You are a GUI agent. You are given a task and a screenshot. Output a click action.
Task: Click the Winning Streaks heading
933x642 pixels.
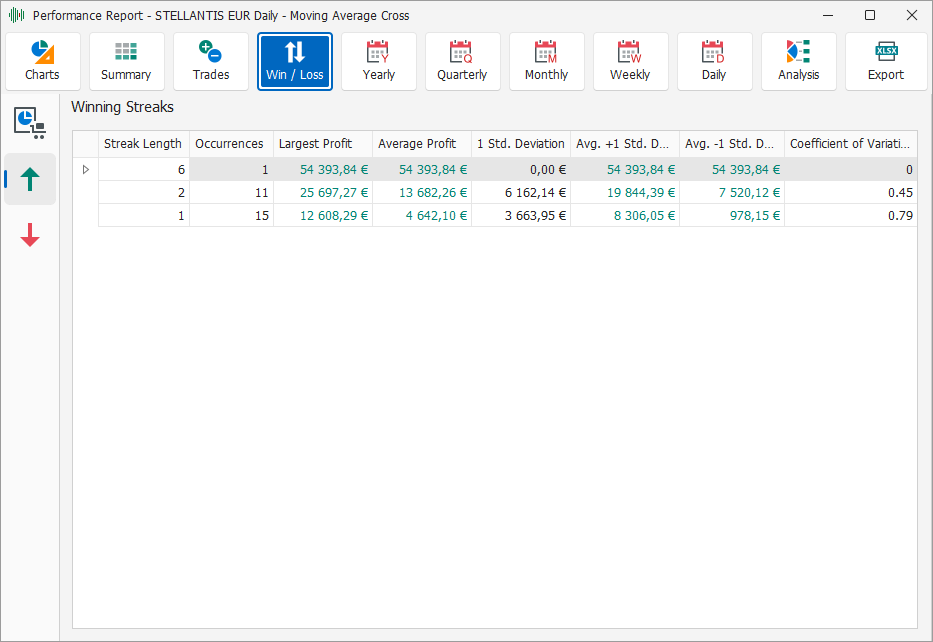click(x=123, y=107)
